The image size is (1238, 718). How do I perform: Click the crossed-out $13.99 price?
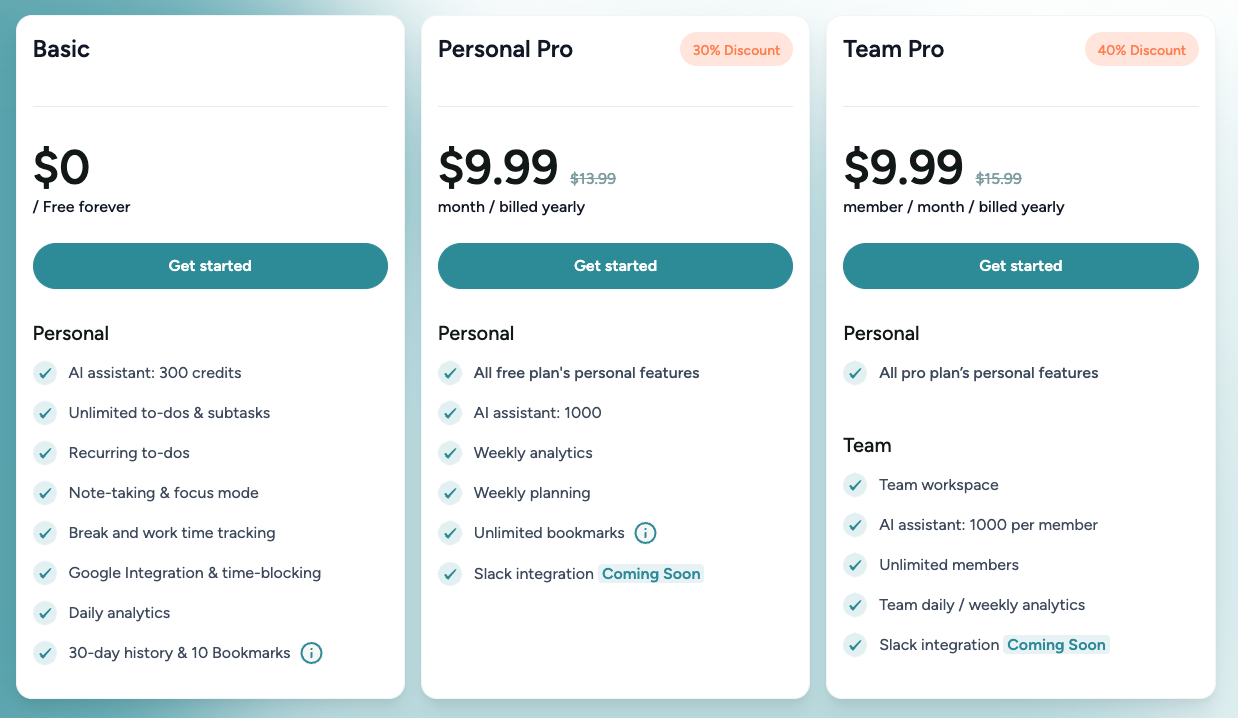[x=593, y=179]
